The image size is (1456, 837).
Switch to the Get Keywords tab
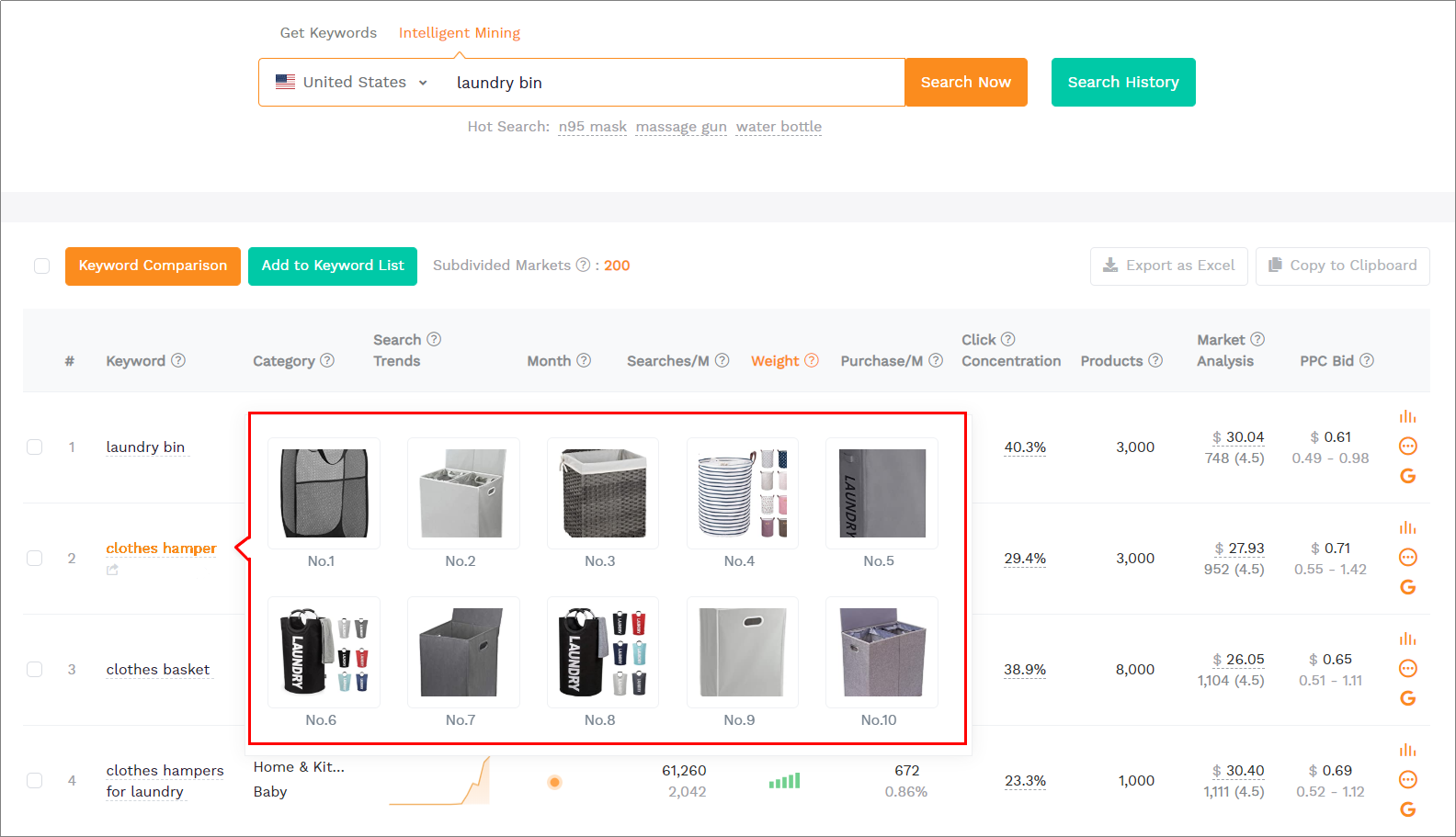(x=328, y=33)
